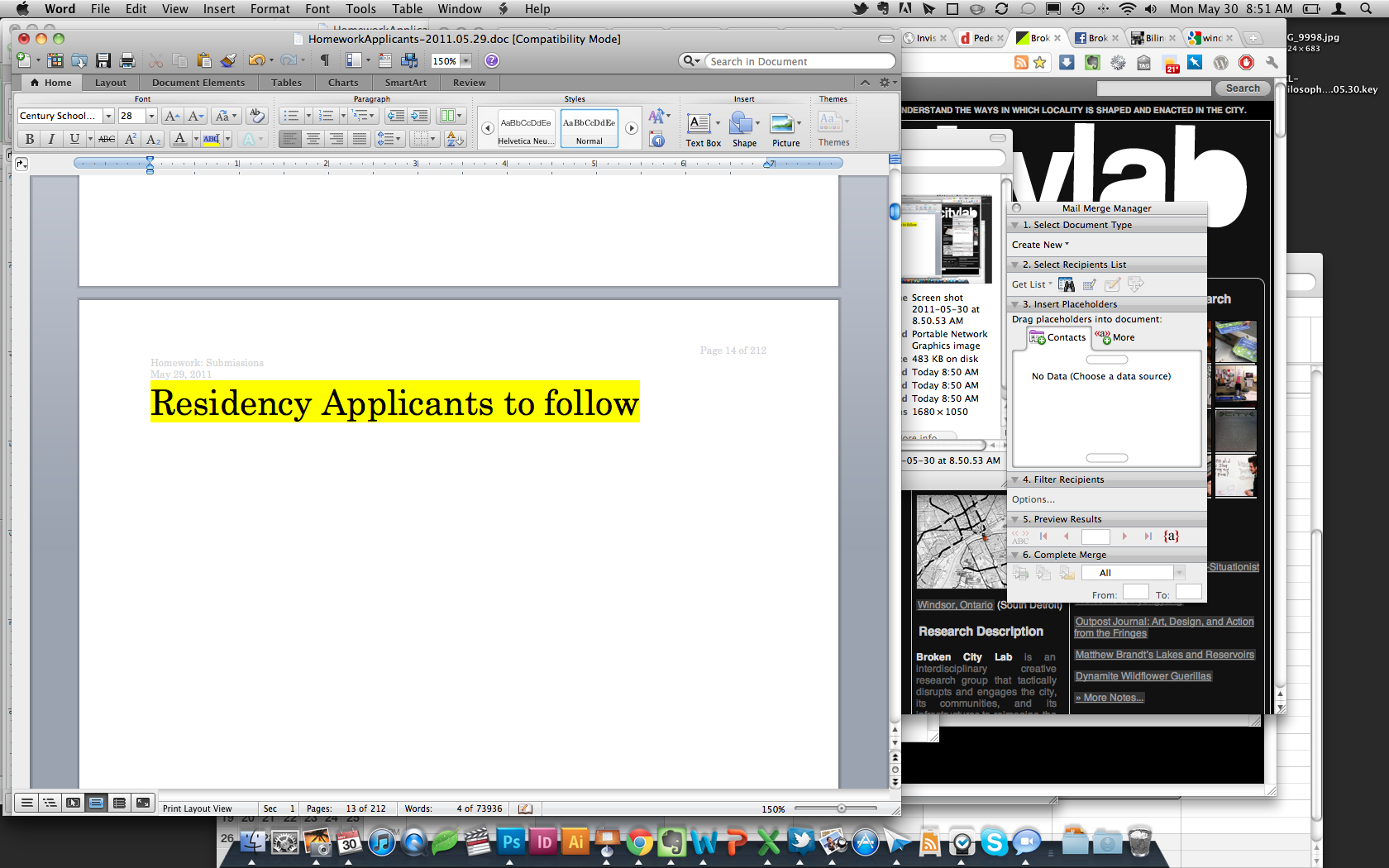Print the document with printer icon
Screen dimensions: 1389x868
click(127, 60)
